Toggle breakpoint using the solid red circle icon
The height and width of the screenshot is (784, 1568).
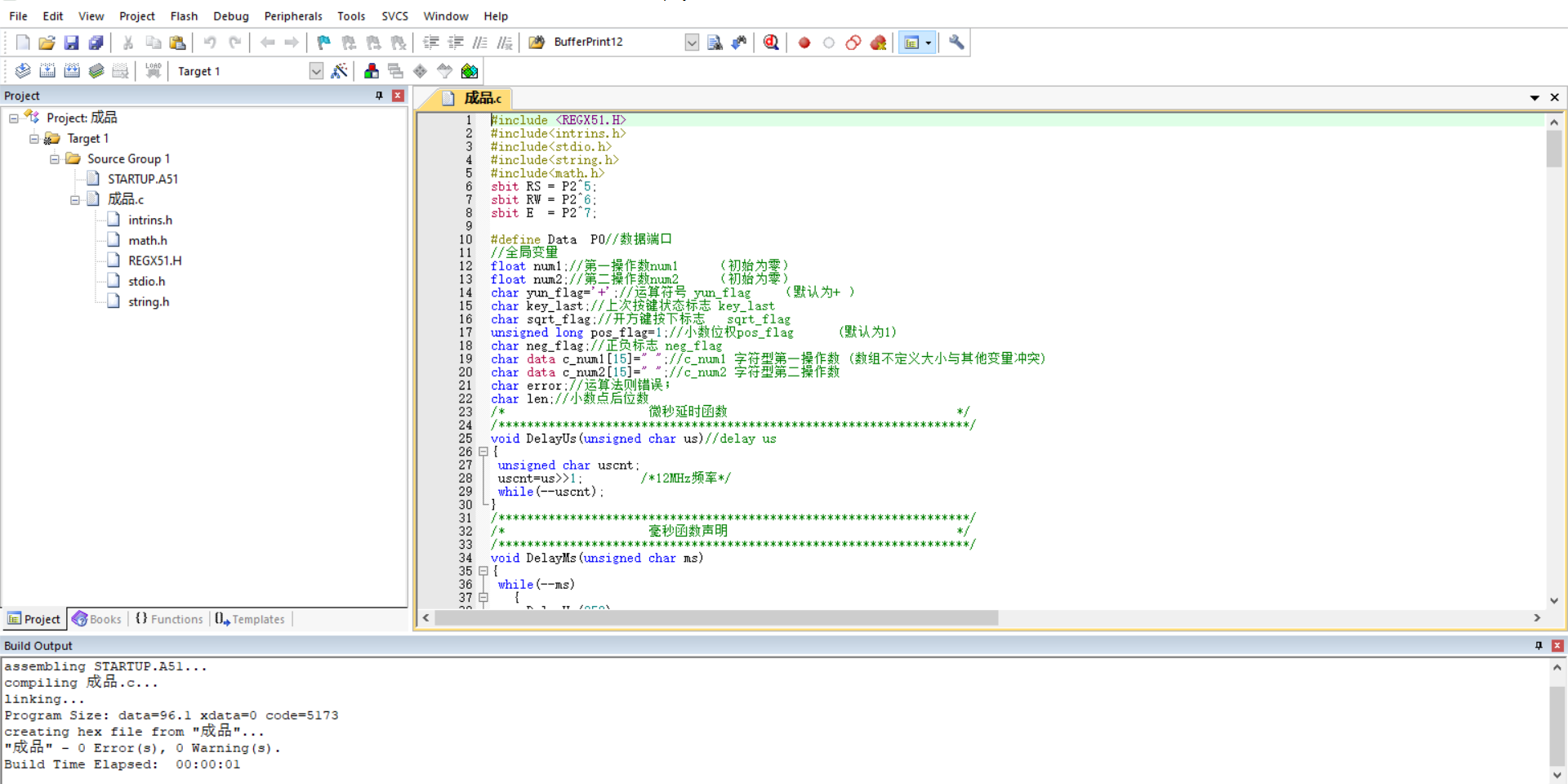[x=804, y=42]
